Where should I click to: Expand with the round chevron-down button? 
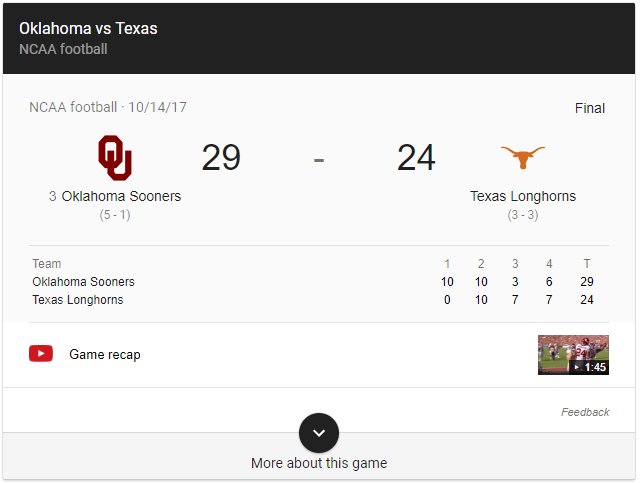click(x=319, y=433)
